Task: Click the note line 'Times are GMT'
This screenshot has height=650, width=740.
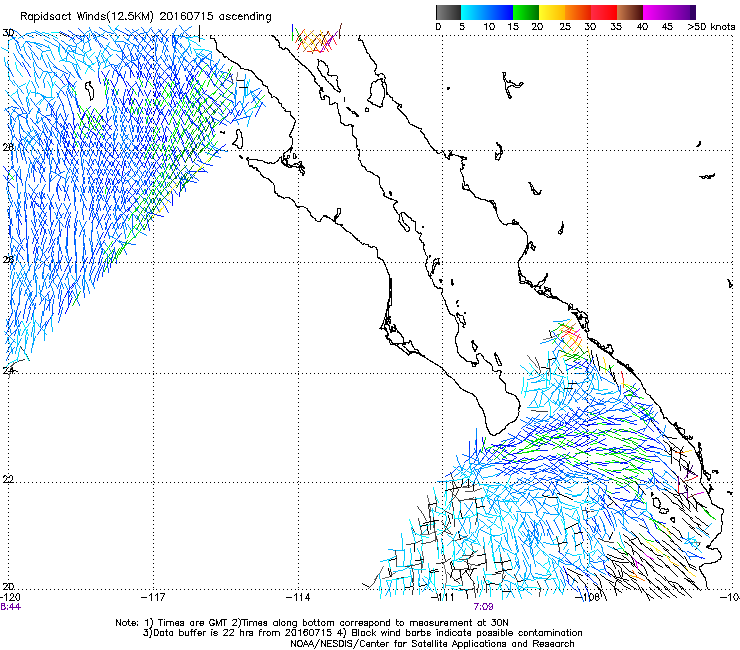Action: (x=193, y=623)
